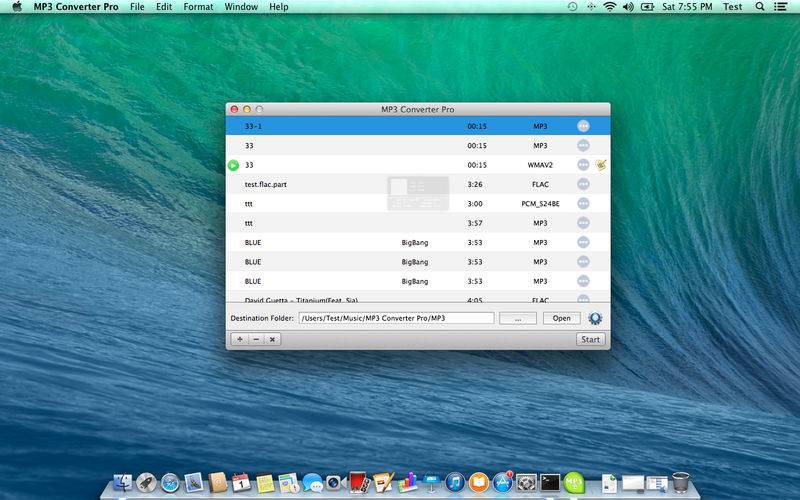
Task: Open the App Store from the Dock
Action: click(x=503, y=482)
